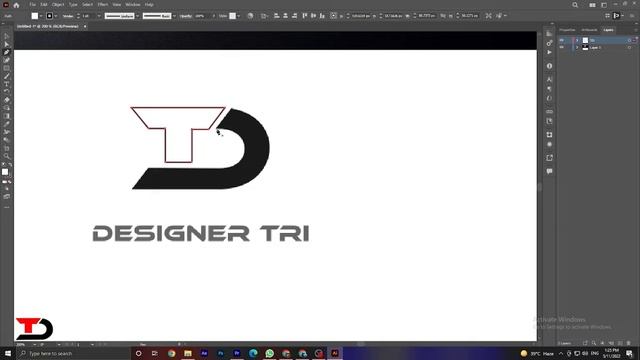640x360 pixels.
Task: Click the Home icon in the top bar
Action: [16, 5]
